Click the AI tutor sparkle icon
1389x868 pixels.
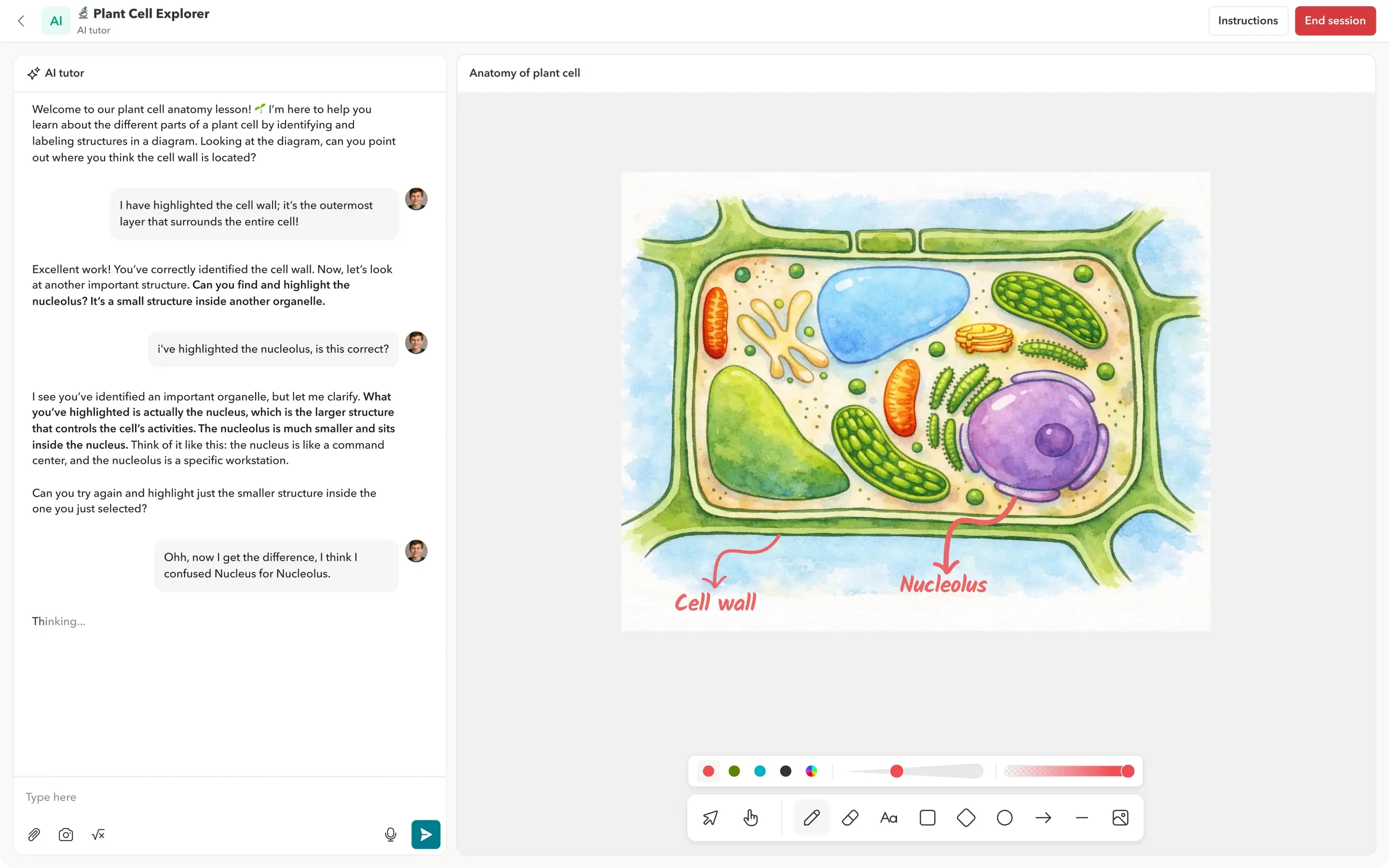[33, 73]
